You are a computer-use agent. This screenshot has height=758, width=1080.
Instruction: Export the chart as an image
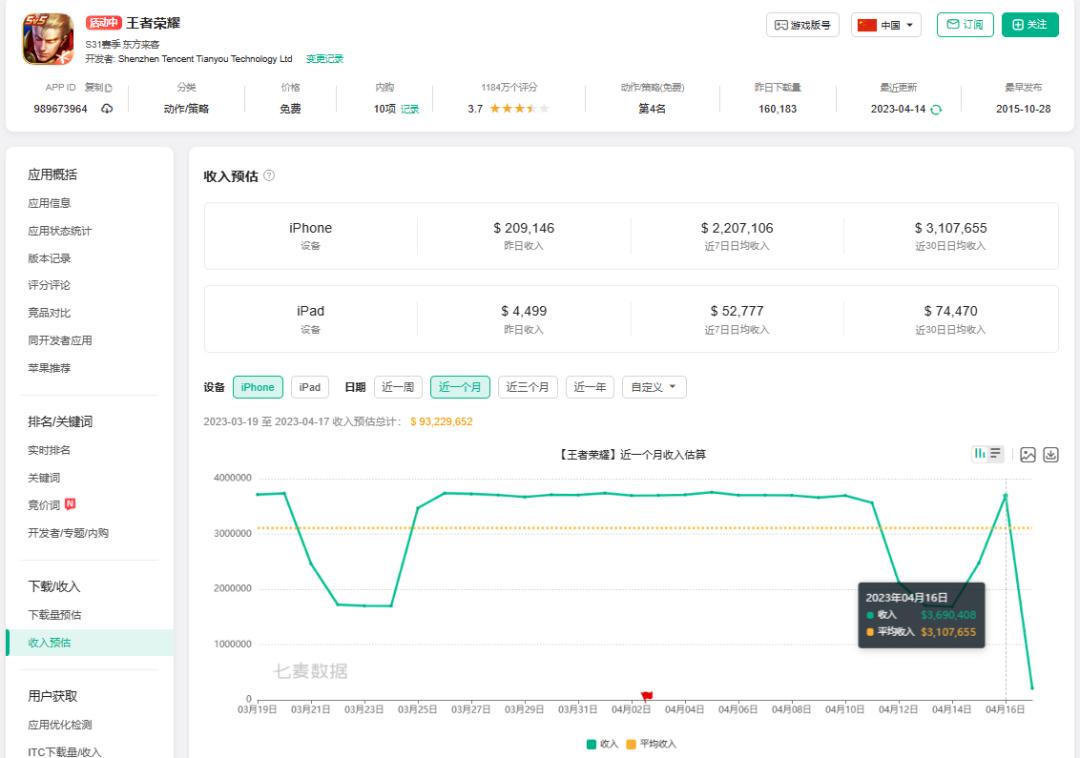(1027, 454)
